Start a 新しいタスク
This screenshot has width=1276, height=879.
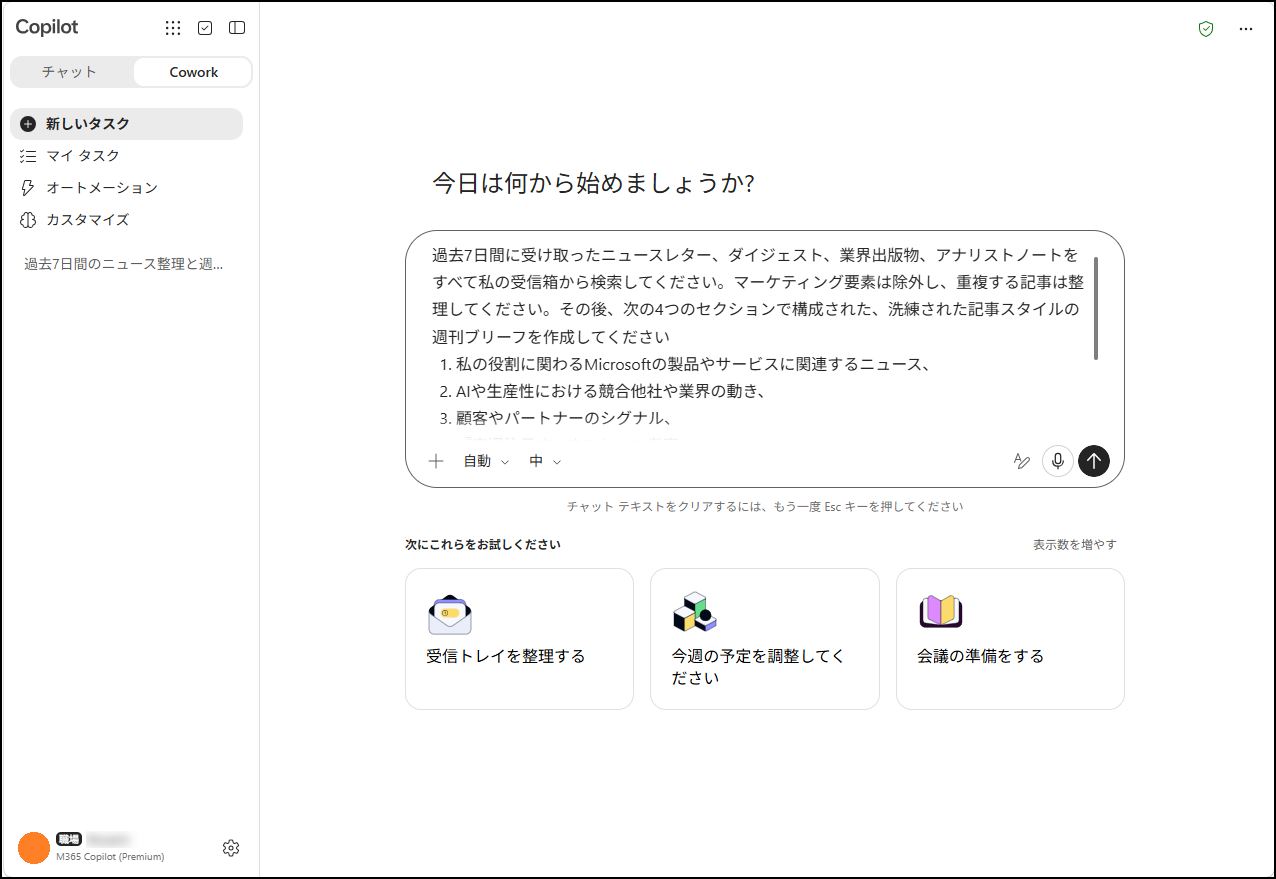coord(126,124)
